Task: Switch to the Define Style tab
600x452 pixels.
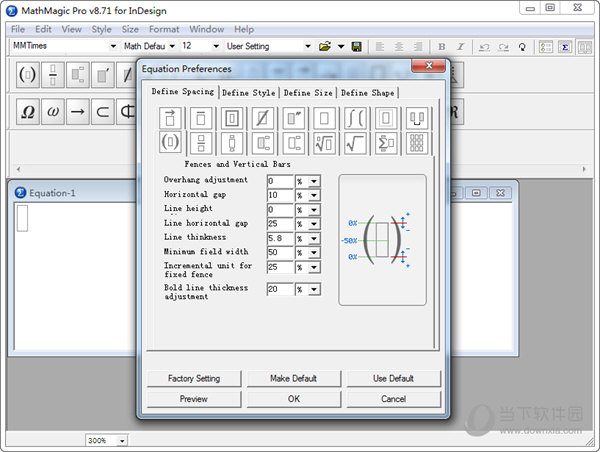Action: coord(249,93)
